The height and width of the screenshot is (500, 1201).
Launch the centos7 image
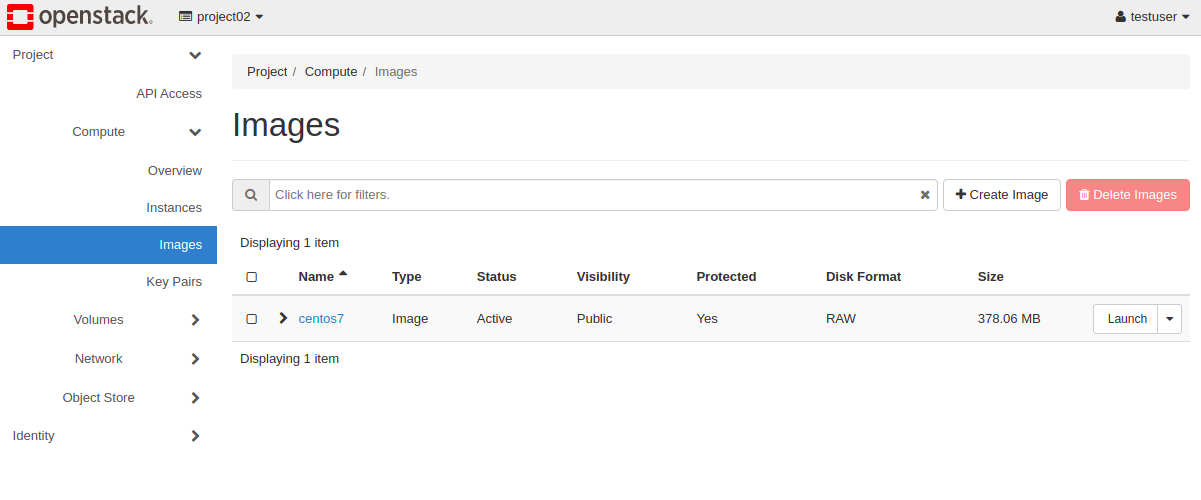pos(1126,319)
